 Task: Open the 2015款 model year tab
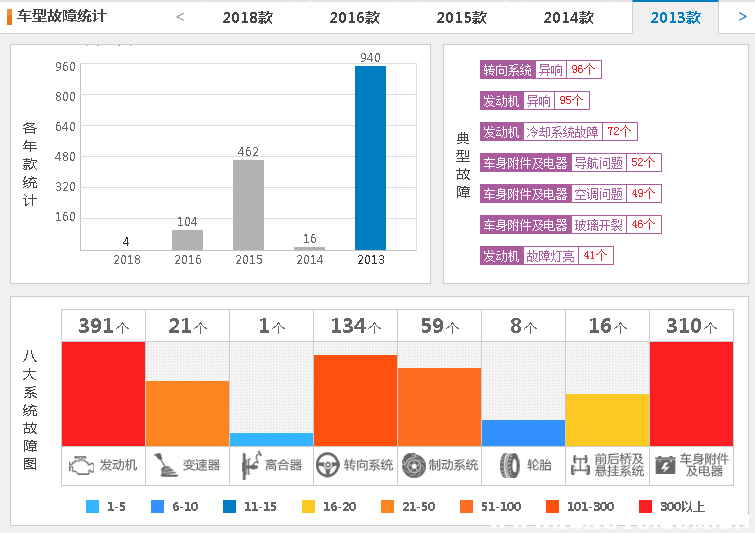tap(461, 18)
